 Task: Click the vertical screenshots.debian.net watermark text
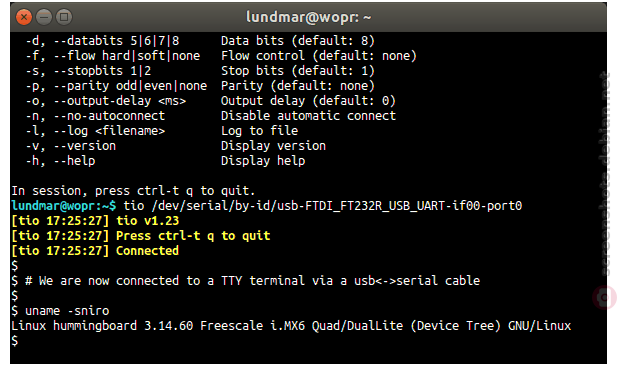(606, 174)
